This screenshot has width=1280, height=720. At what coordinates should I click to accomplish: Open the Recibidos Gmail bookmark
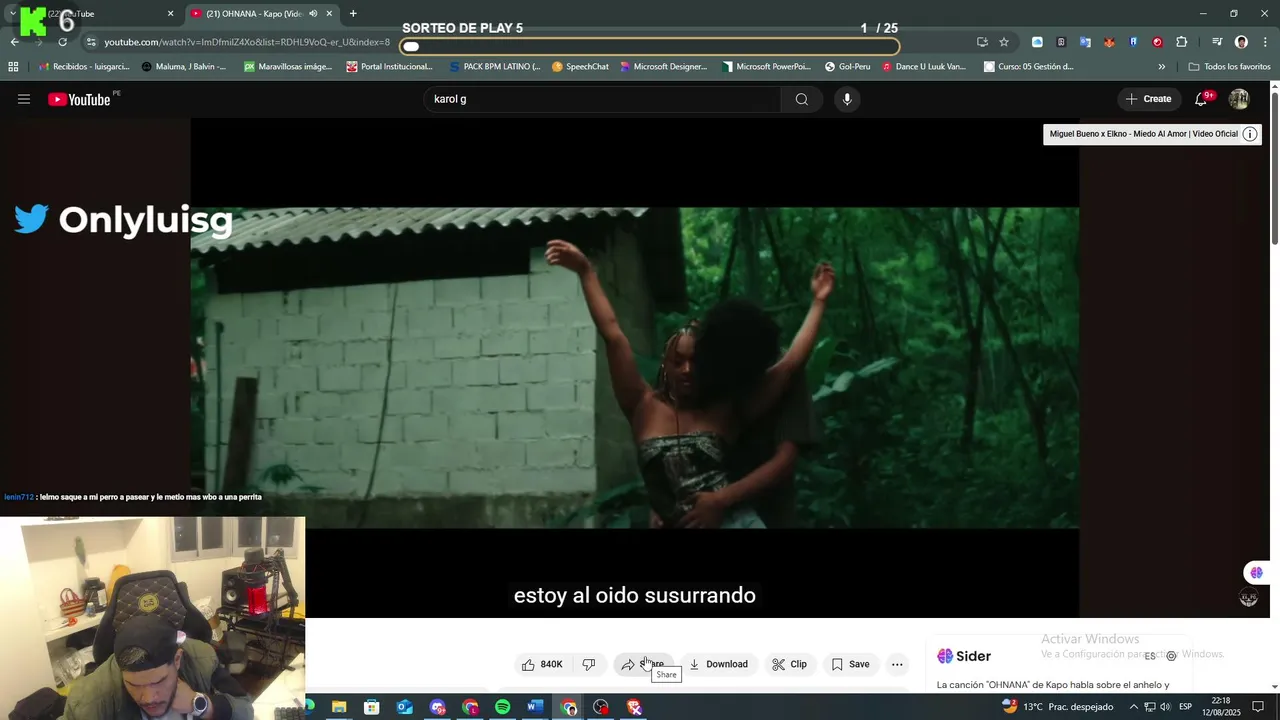83,67
